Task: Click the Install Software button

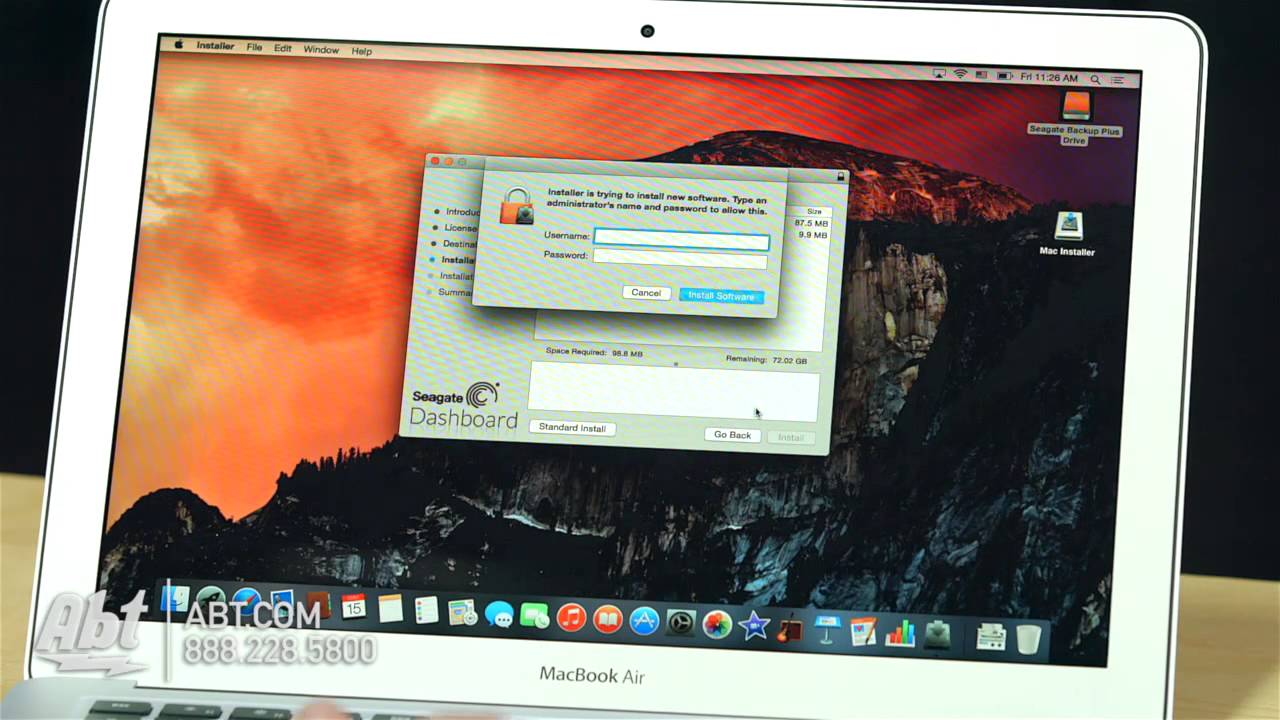Action: tap(721, 296)
